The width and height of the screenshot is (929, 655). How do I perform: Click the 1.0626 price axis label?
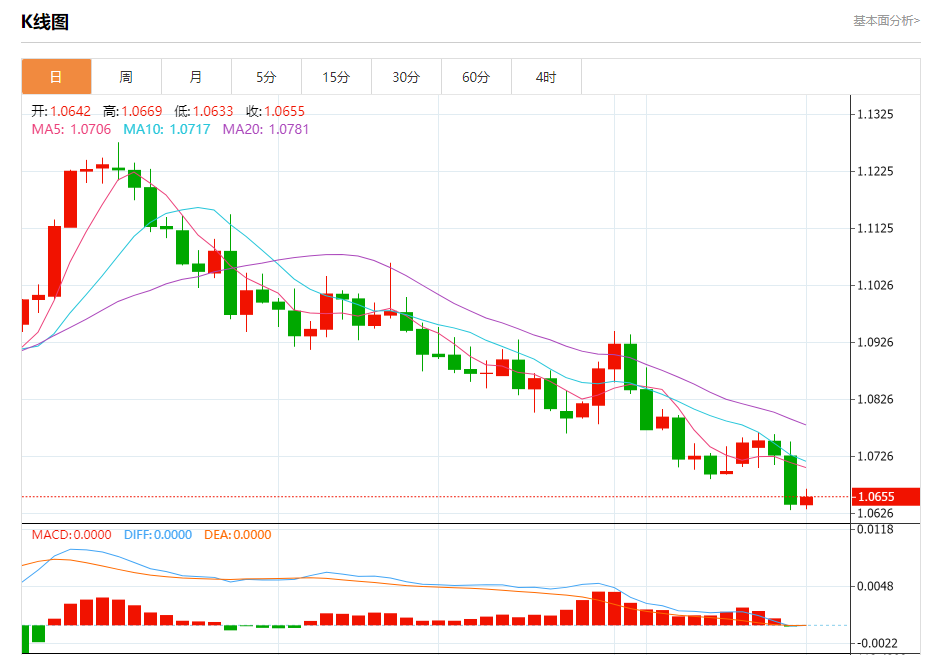pyautogui.click(x=875, y=513)
